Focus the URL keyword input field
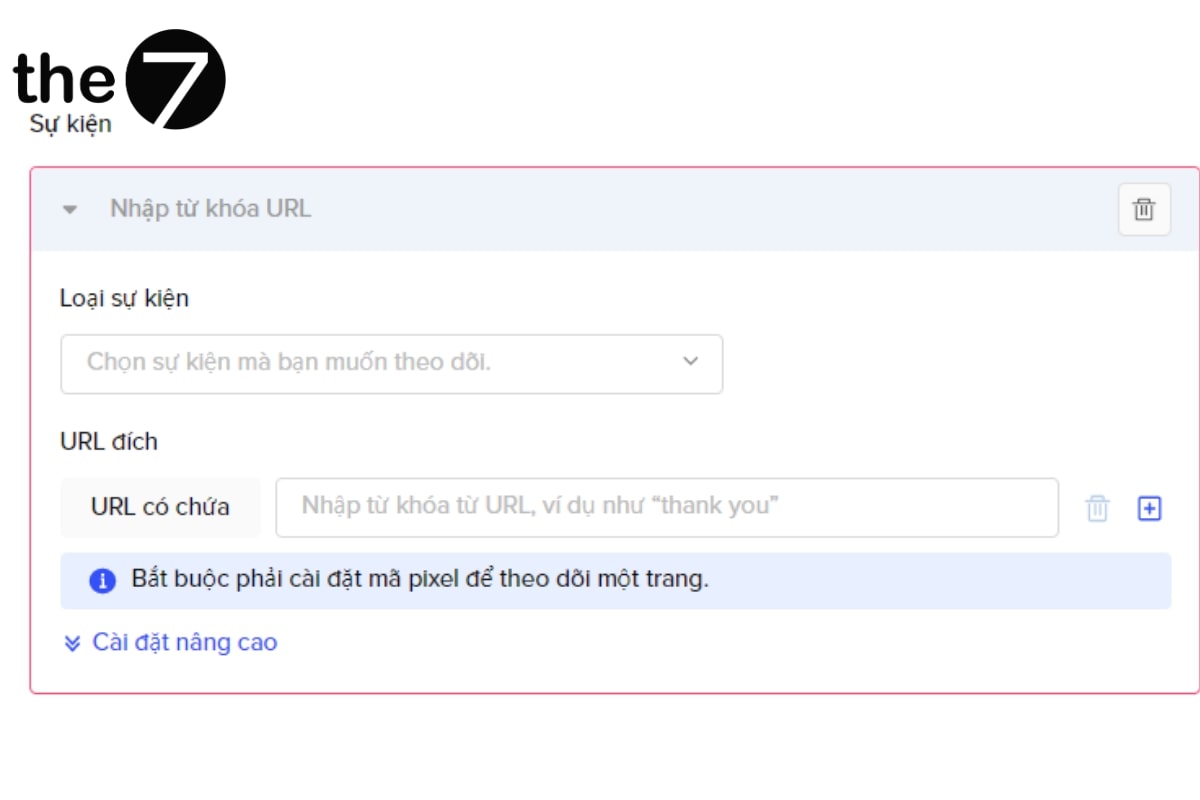This screenshot has width=1200, height=800. pos(666,507)
